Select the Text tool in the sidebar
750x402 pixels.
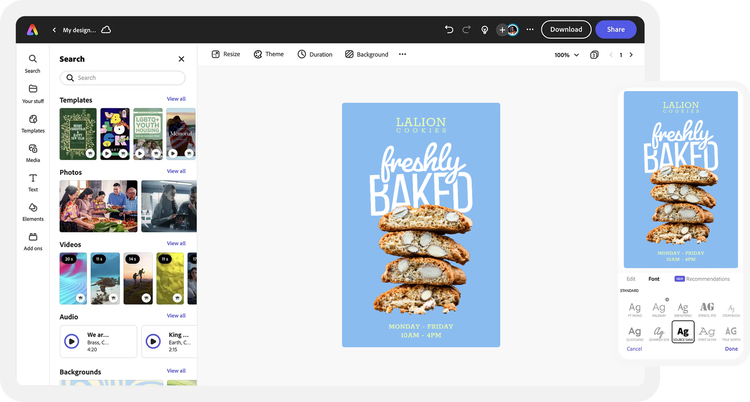(33, 183)
